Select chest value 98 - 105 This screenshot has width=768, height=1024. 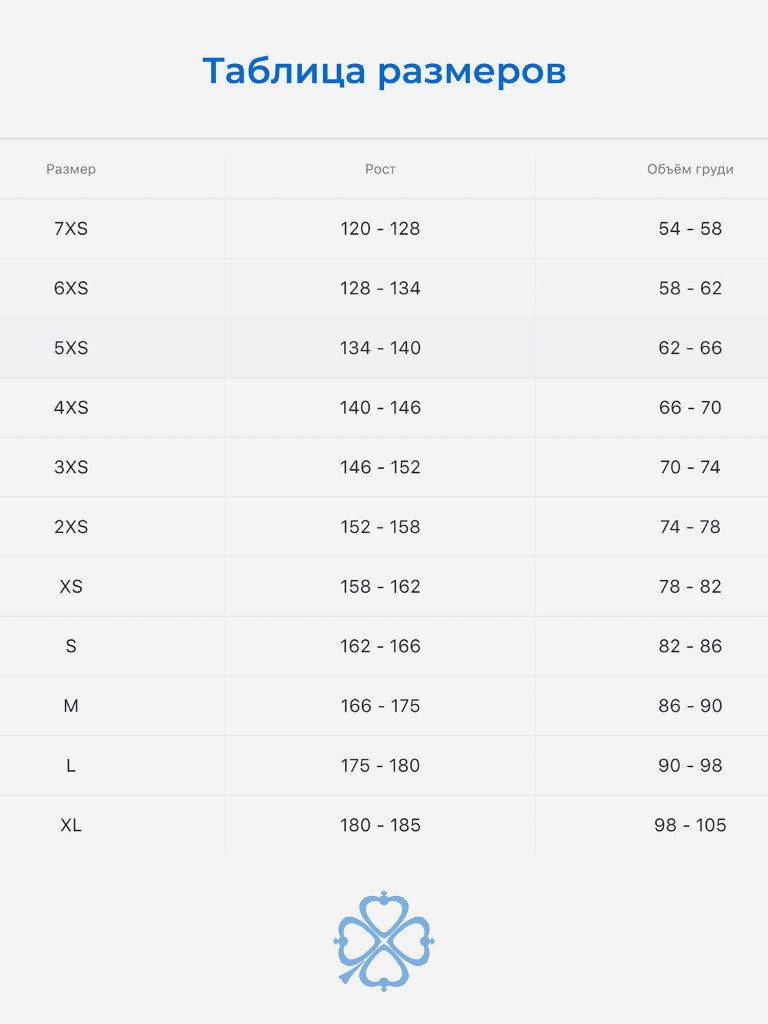tap(690, 825)
